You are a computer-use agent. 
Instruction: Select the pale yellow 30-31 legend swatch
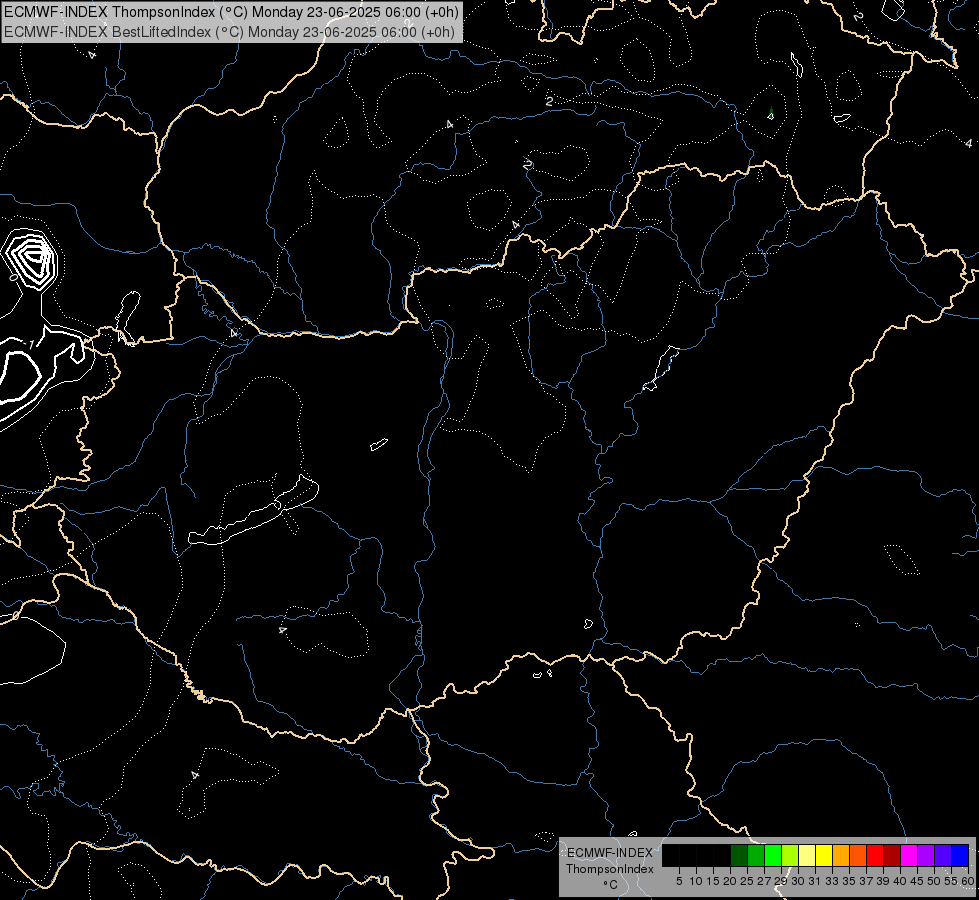(807, 855)
